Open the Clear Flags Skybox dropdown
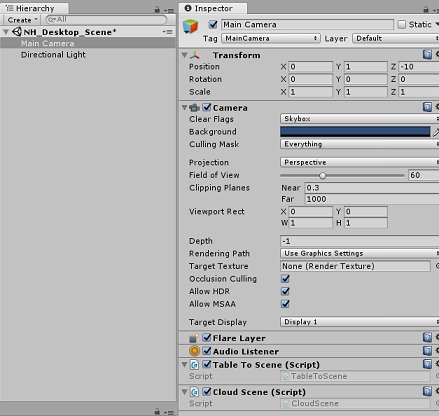The height and width of the screenshot is (416, 439). 360,119
